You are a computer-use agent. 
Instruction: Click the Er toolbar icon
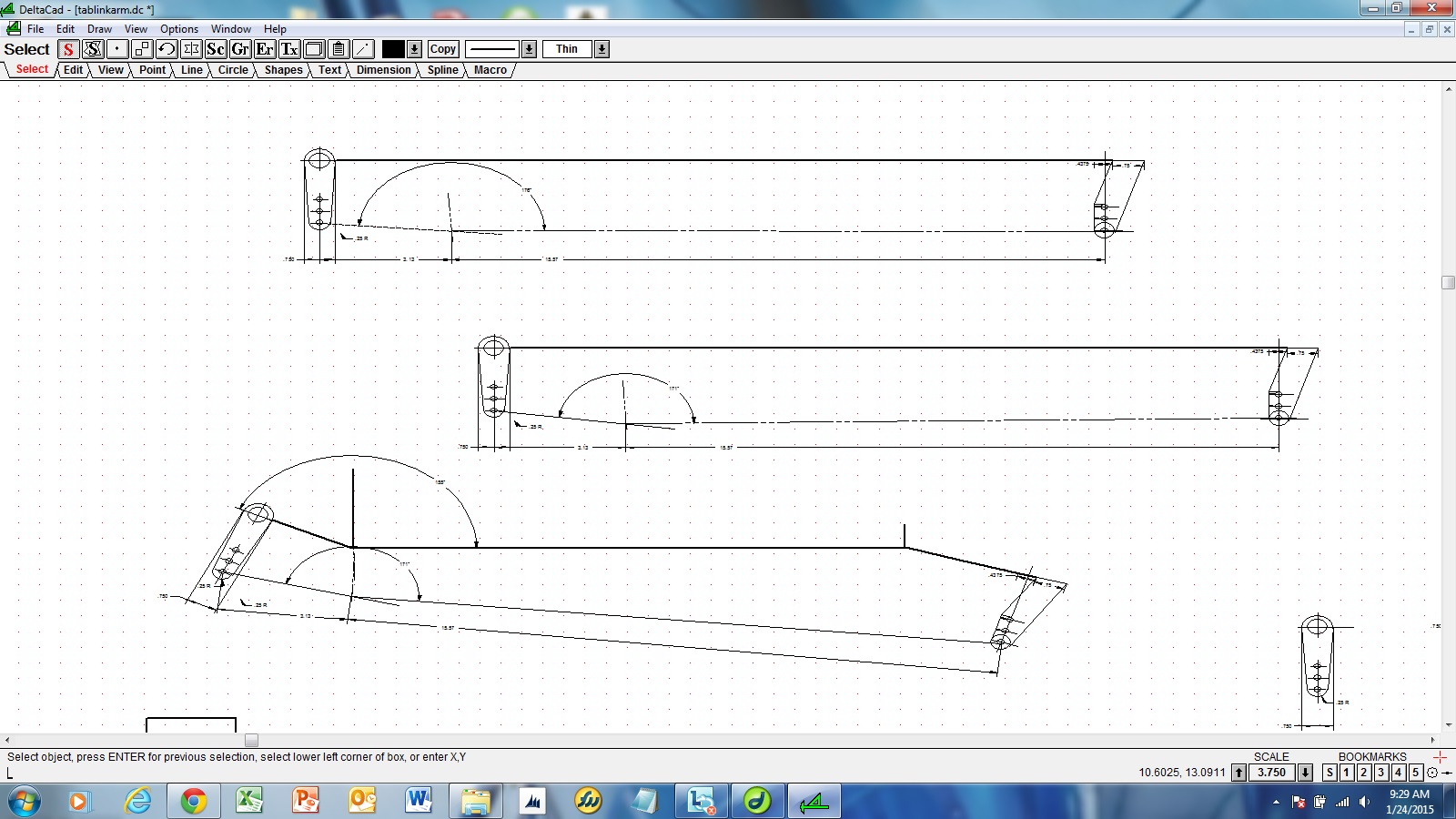point(265,49)
